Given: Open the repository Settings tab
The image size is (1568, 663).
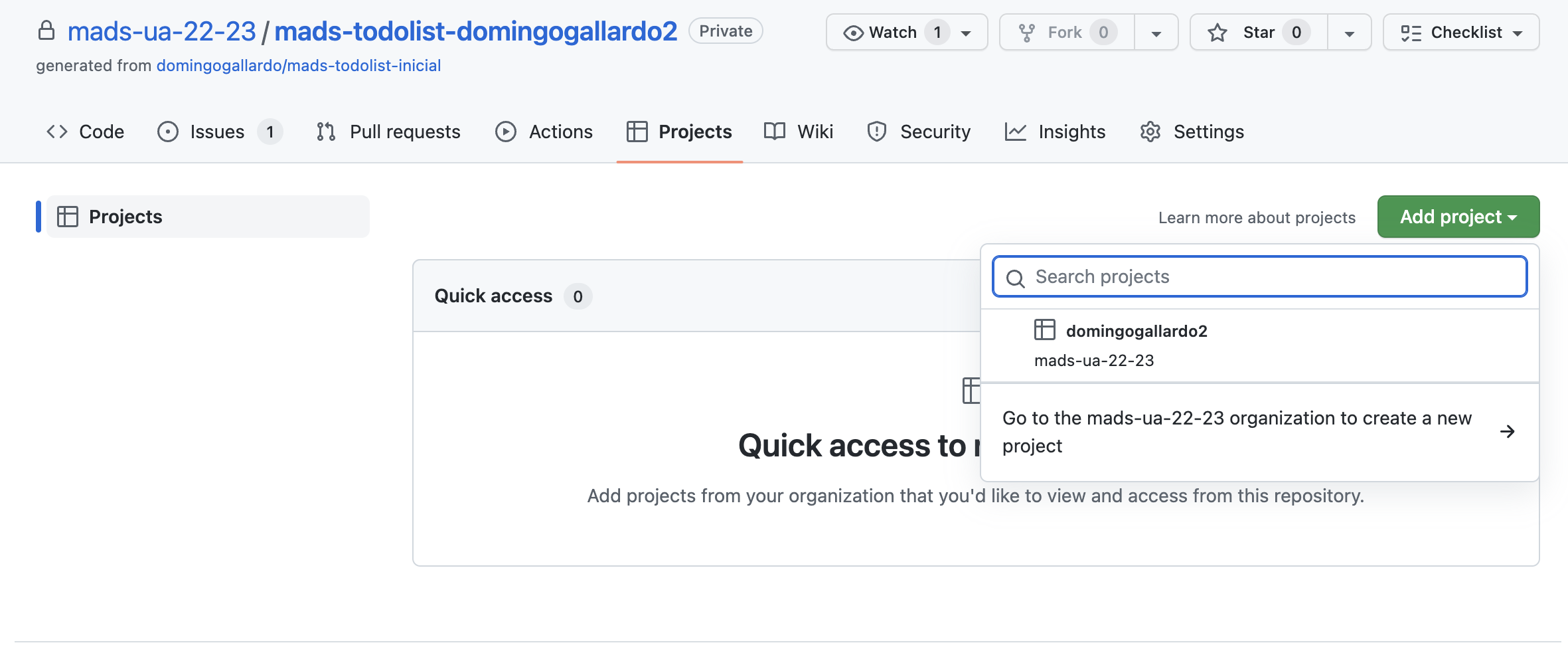Looking at the screenshot, I should [1192, 132].
